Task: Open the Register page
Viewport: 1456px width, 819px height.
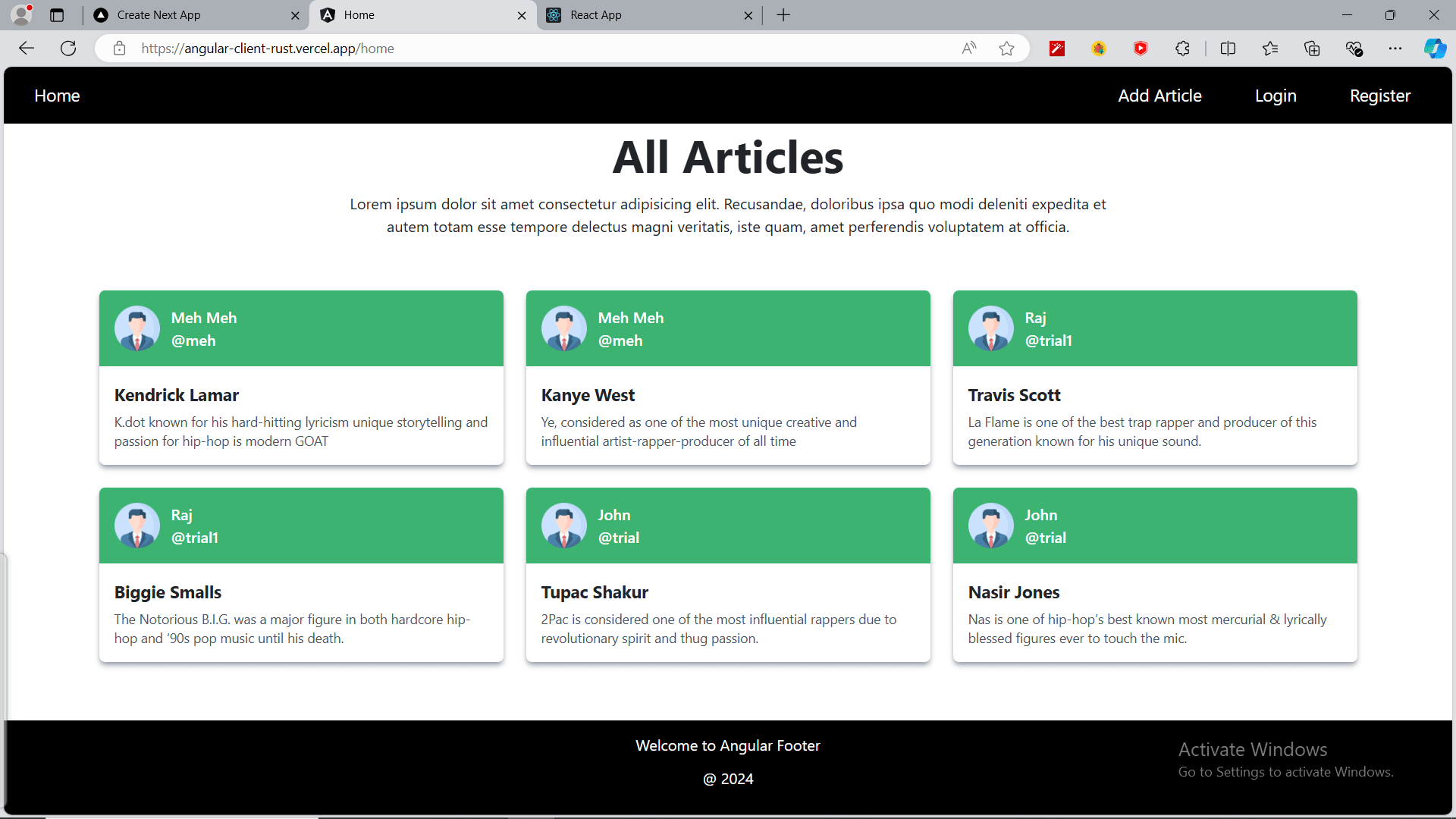Action: (x=1380, y=96)
